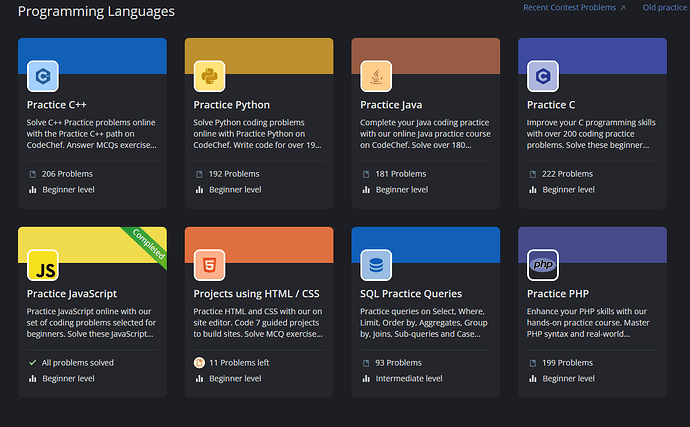This screenshot has height=427, width=690.
Task: Click the problems icon beside 181 Problems
Action: [x=366, y=174]
